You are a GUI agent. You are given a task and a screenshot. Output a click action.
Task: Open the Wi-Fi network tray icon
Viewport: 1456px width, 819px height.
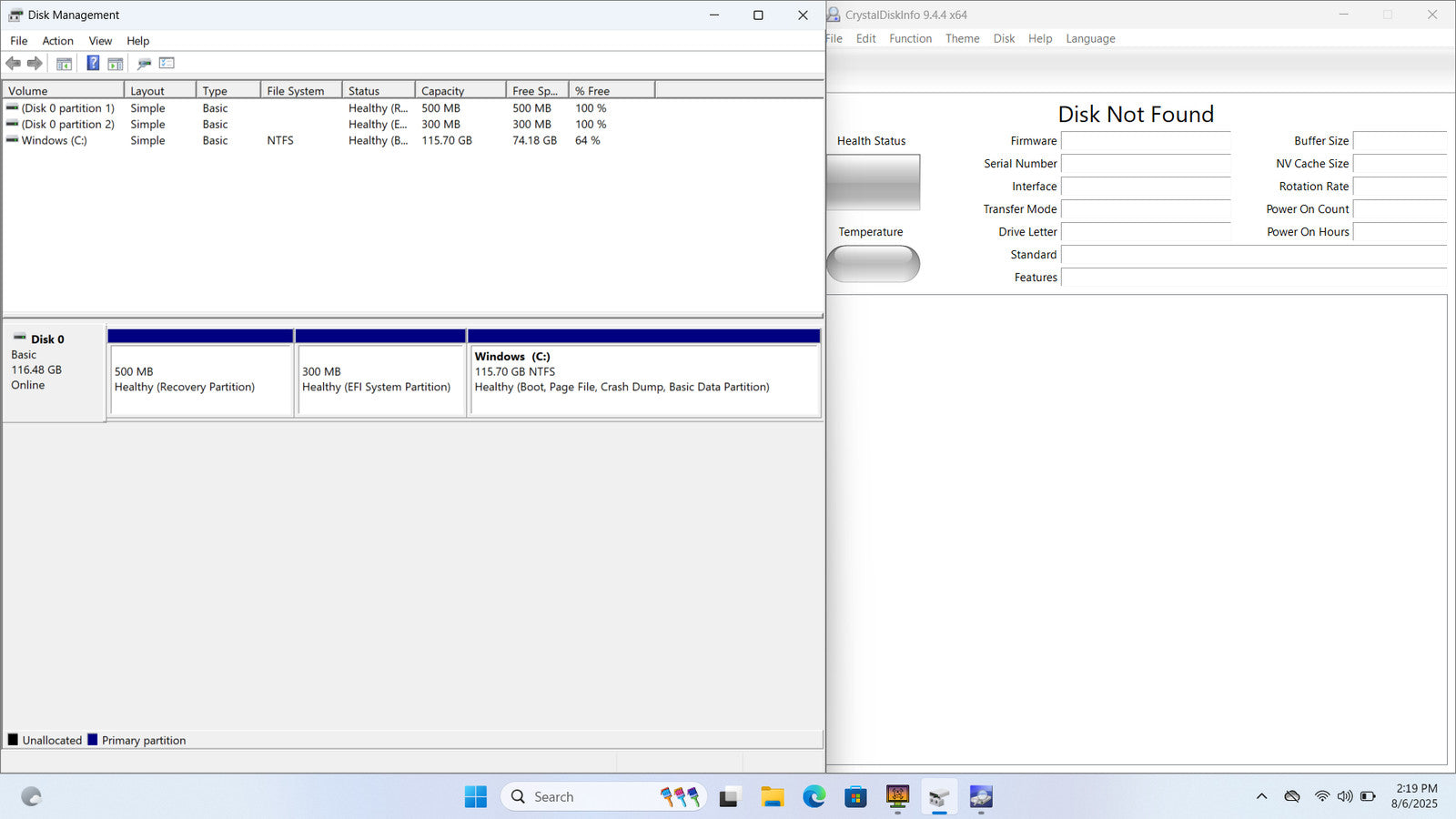(1321, 796)
